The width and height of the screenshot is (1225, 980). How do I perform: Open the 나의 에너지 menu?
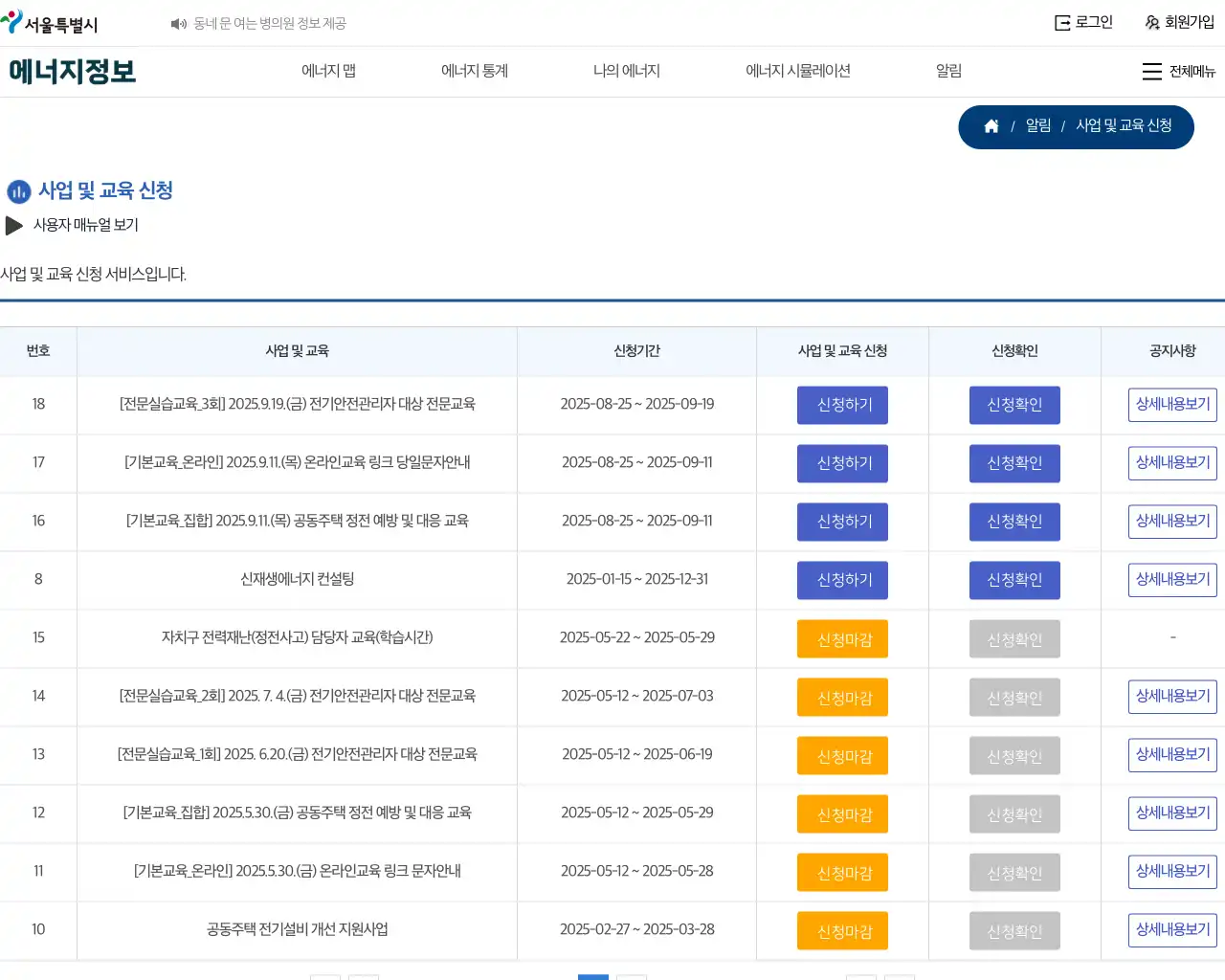[627, 71]
